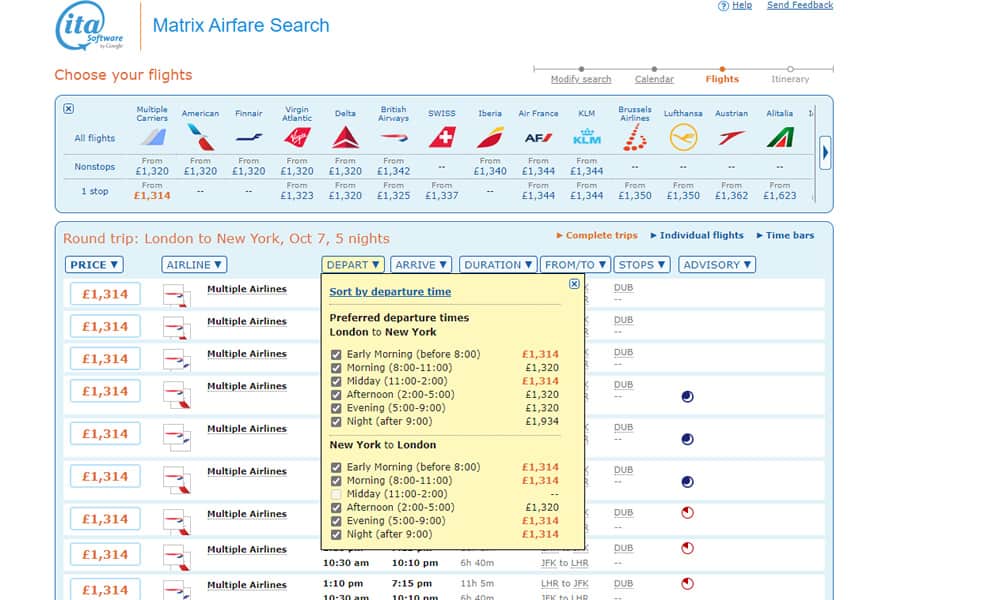Select the Lufthansa logo
This screenshot has width=1000, height=600.
(x=683, y=137)
